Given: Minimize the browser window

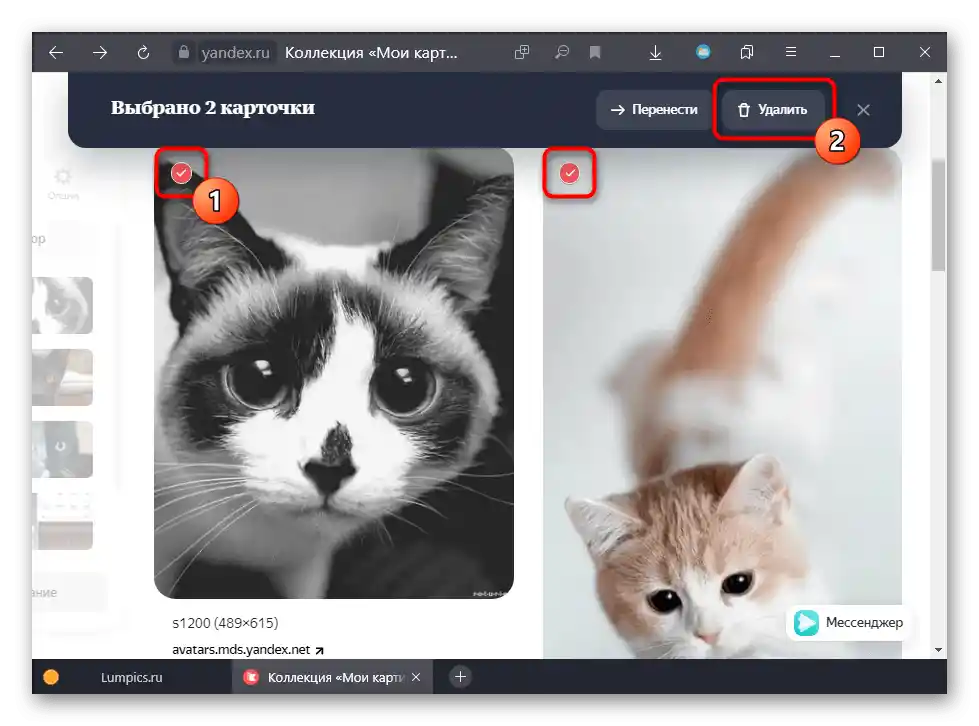Looking at the screenshot, I should tap(835, 54).
